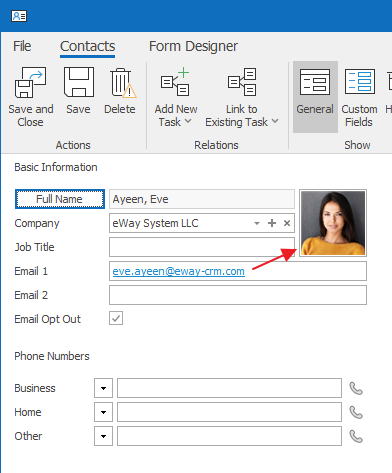Open the eve.ayeen@eway-crm.com email link
The width and height of the screenshot is (392, 473).
(178, 271)
